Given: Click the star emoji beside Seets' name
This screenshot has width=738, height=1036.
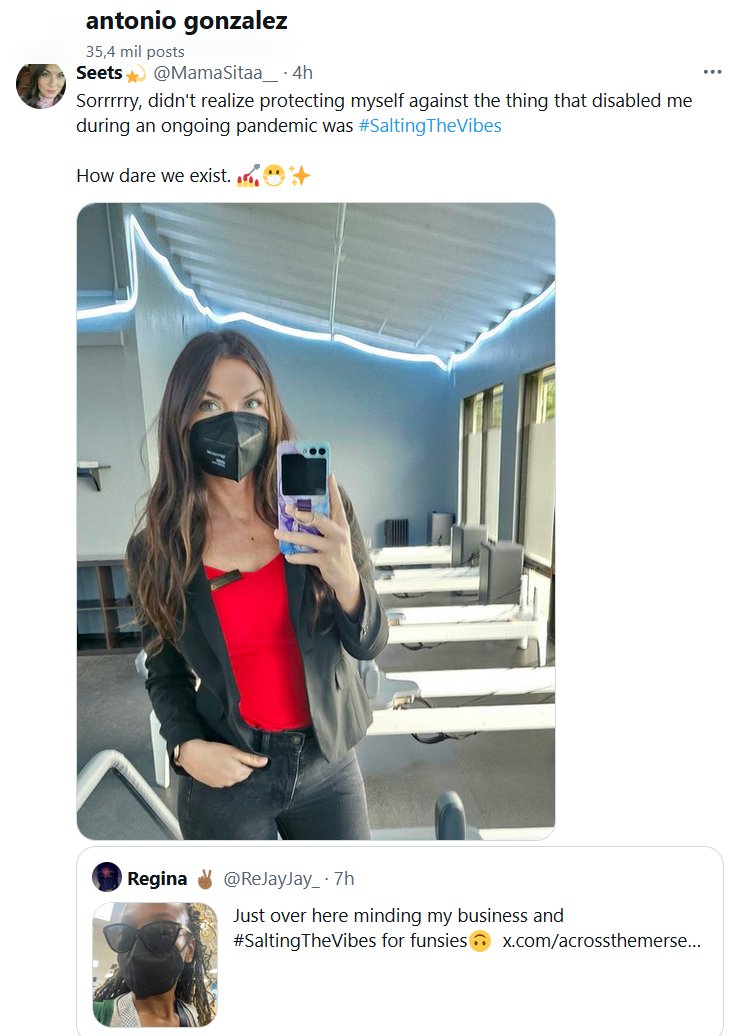Looking at the screenshot, I should tap(136, 74).
